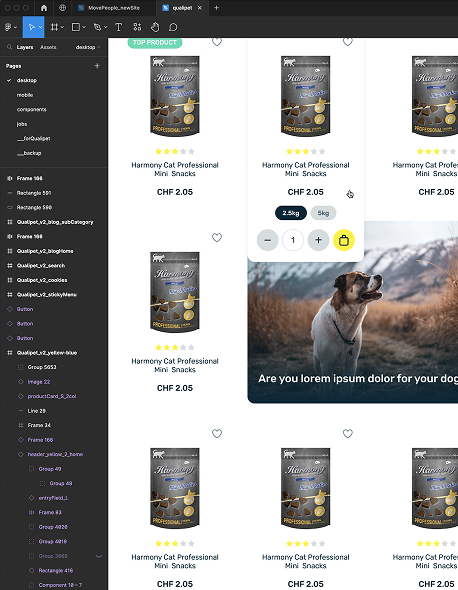Image resolution: width=458 pixels, height=590 pixels.
Task: Switch to the Assets tab
Action: (48, 47)
